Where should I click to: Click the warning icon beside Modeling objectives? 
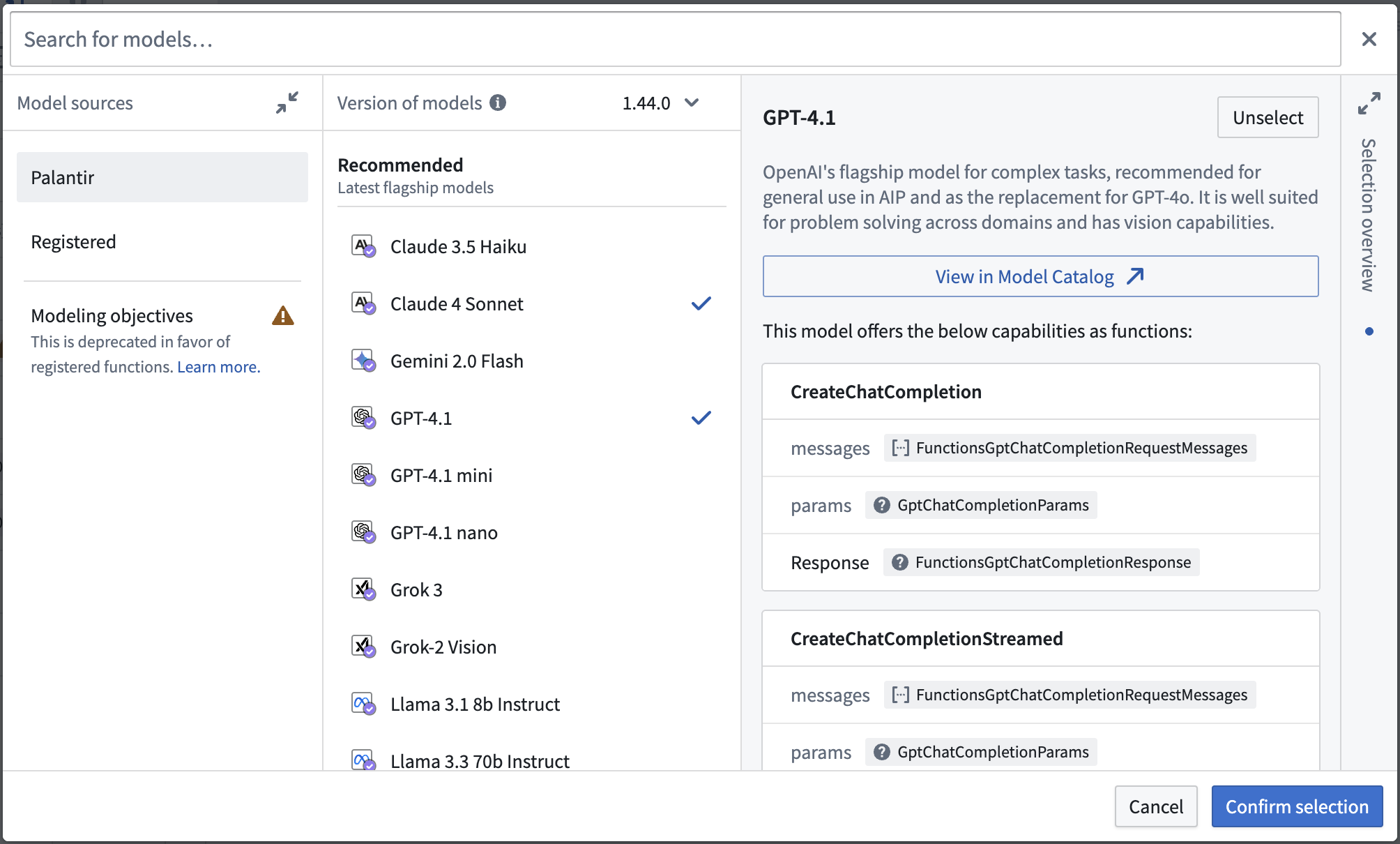tap(283, 315)
